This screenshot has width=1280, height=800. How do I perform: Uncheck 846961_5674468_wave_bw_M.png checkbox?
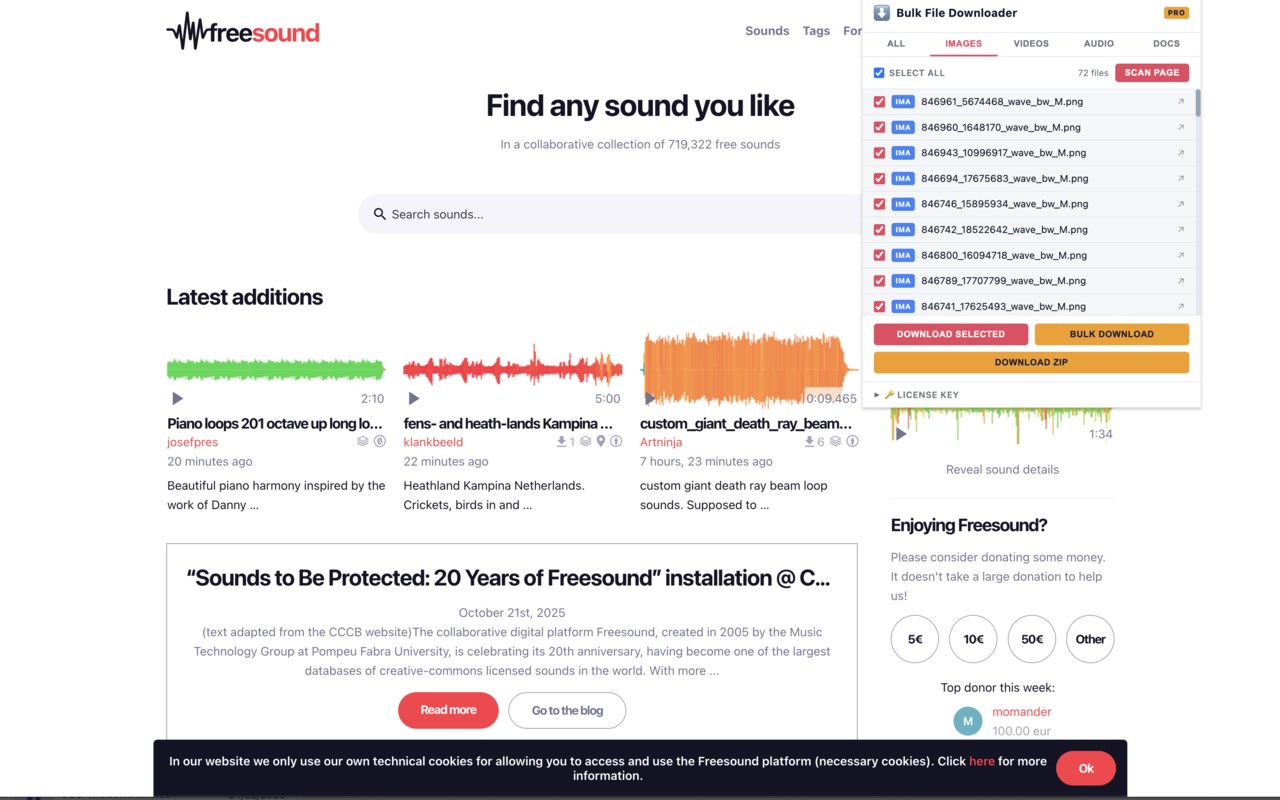click(x=879, y=102)
